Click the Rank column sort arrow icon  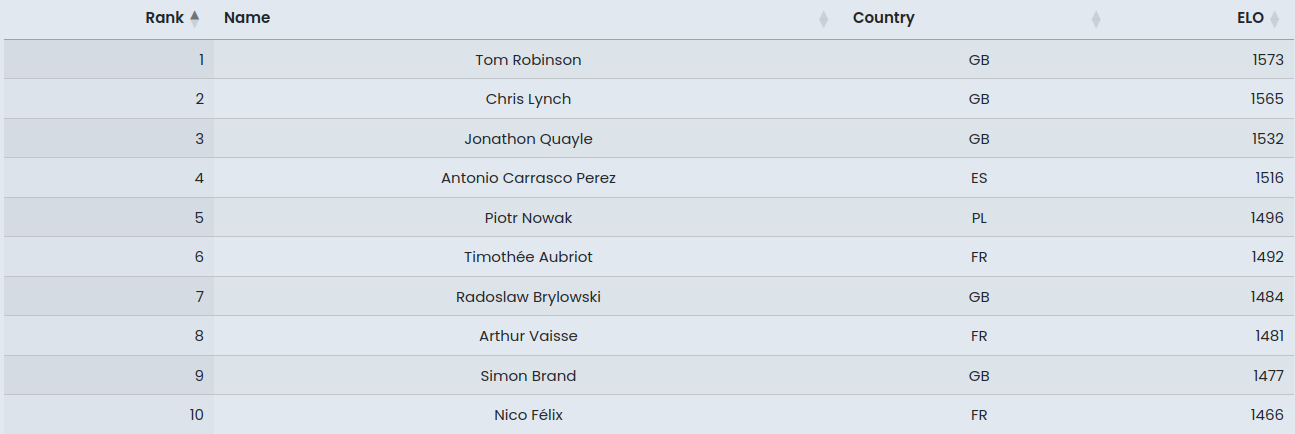click(x=195, y=18)
